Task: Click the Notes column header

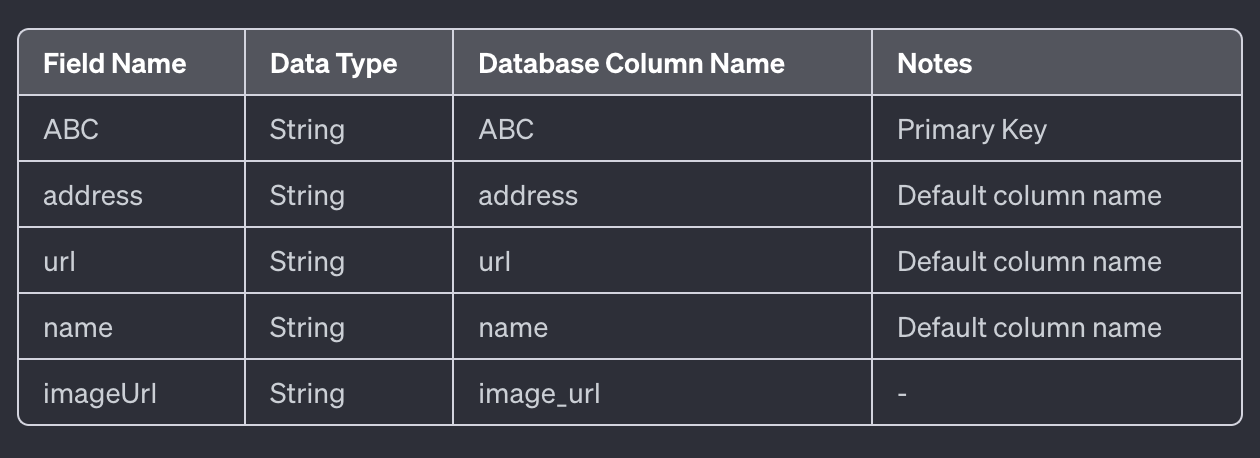Action: click(934, 64)
